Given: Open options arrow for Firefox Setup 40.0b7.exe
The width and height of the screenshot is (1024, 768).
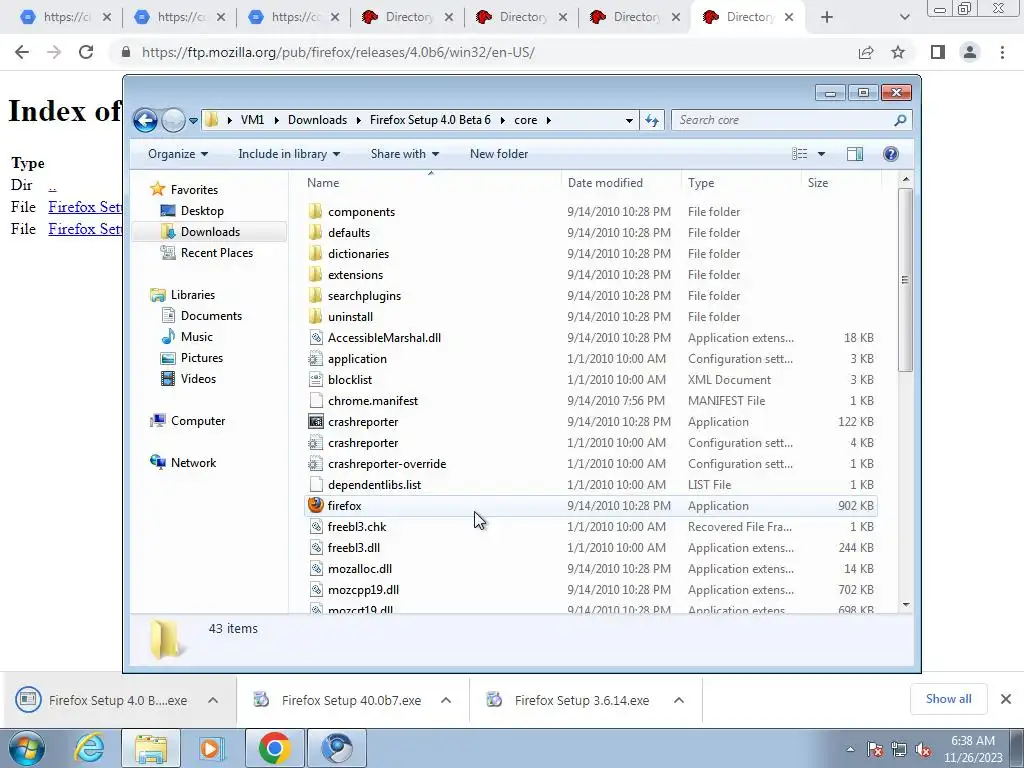Looking at the screenshot, I should coord(446,700).
